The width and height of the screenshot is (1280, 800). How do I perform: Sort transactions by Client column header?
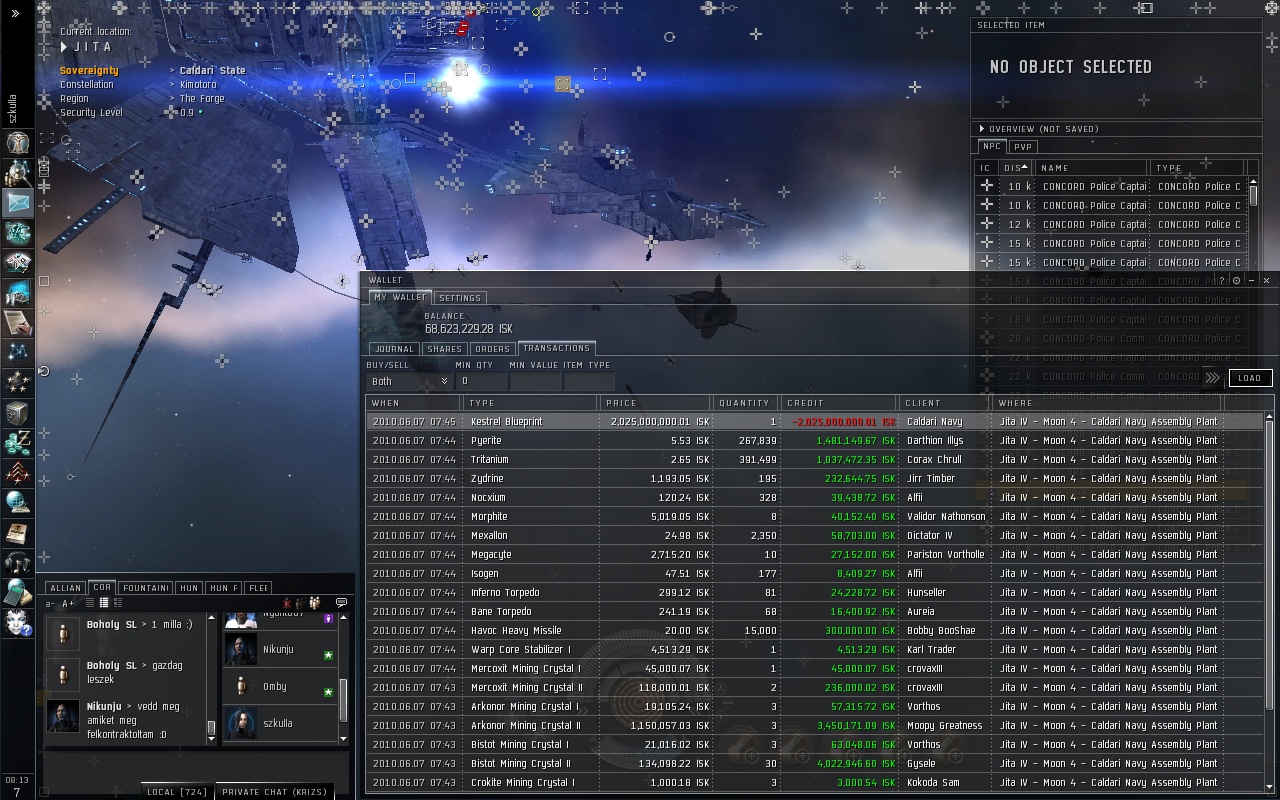pos(944,403)
